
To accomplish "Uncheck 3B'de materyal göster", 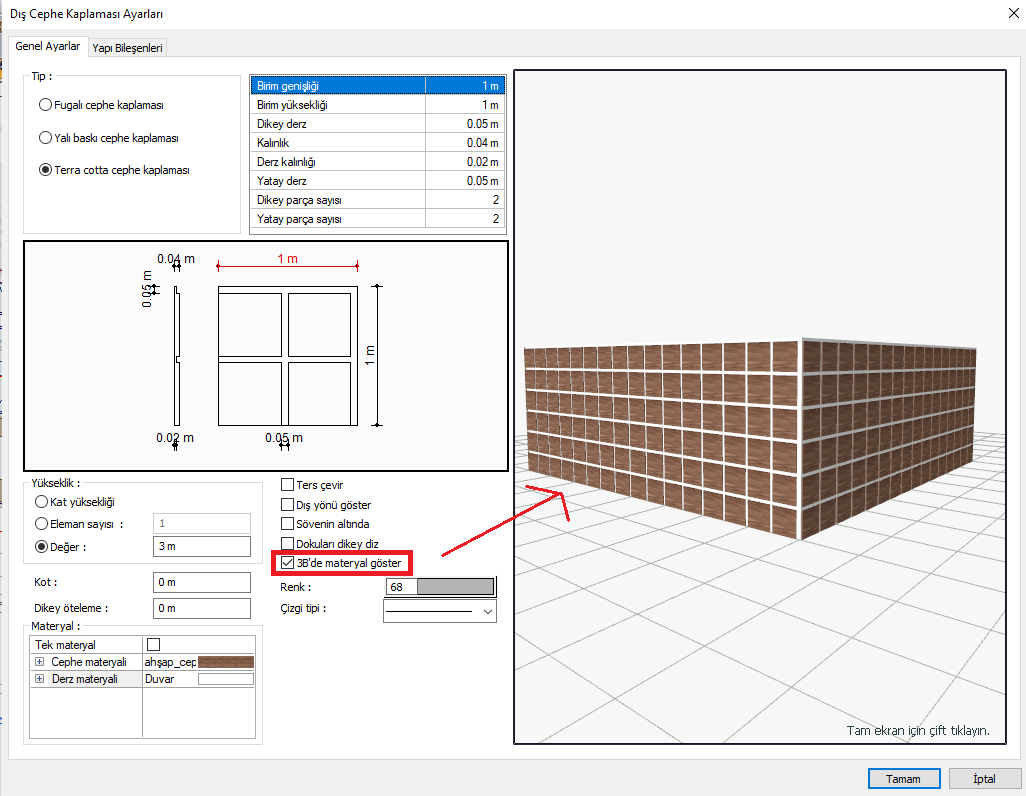I will point(288,564).
